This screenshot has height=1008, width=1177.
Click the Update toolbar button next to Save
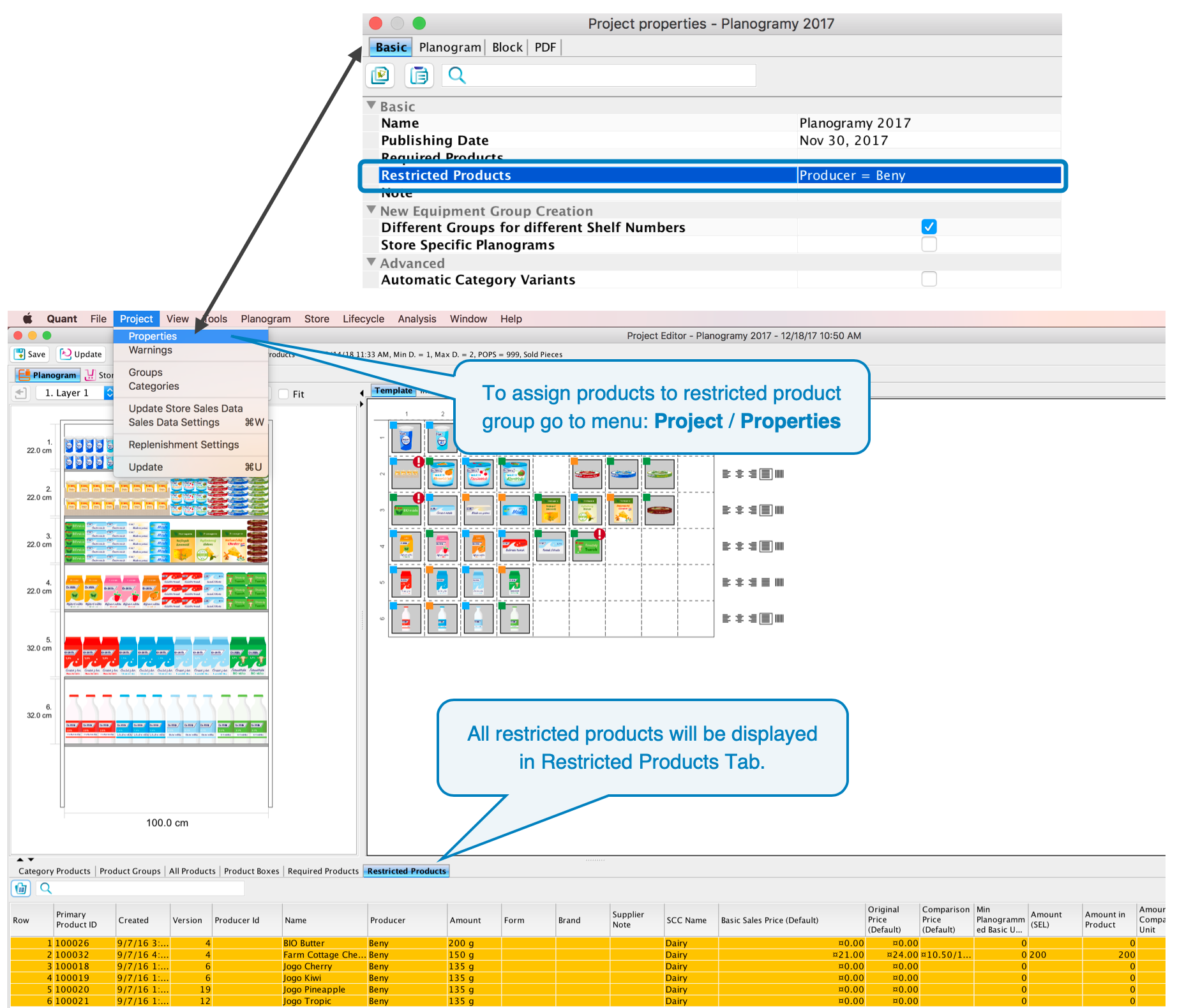click(81, 354)
